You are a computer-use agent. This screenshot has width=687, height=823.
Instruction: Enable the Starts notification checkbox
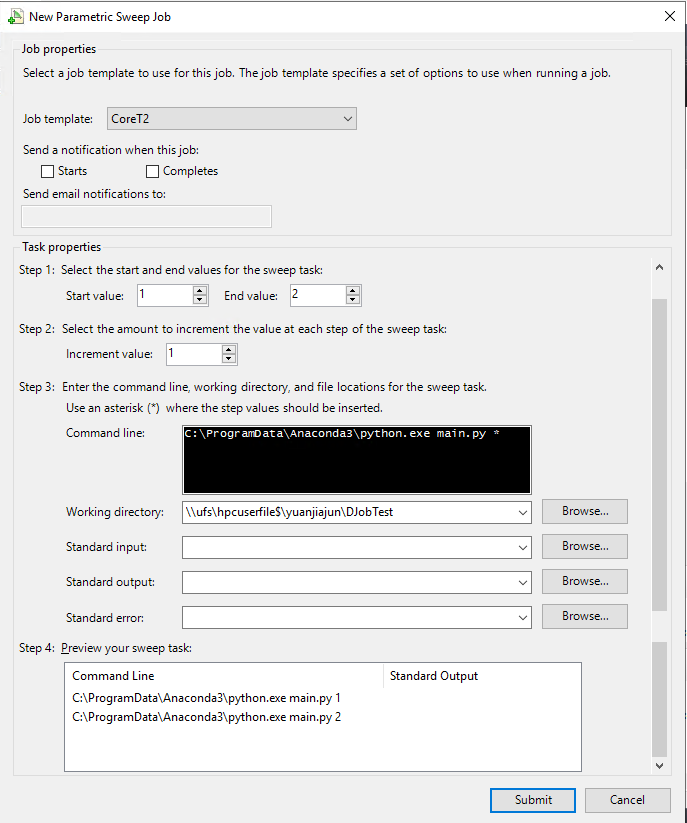tap(47, 171)
